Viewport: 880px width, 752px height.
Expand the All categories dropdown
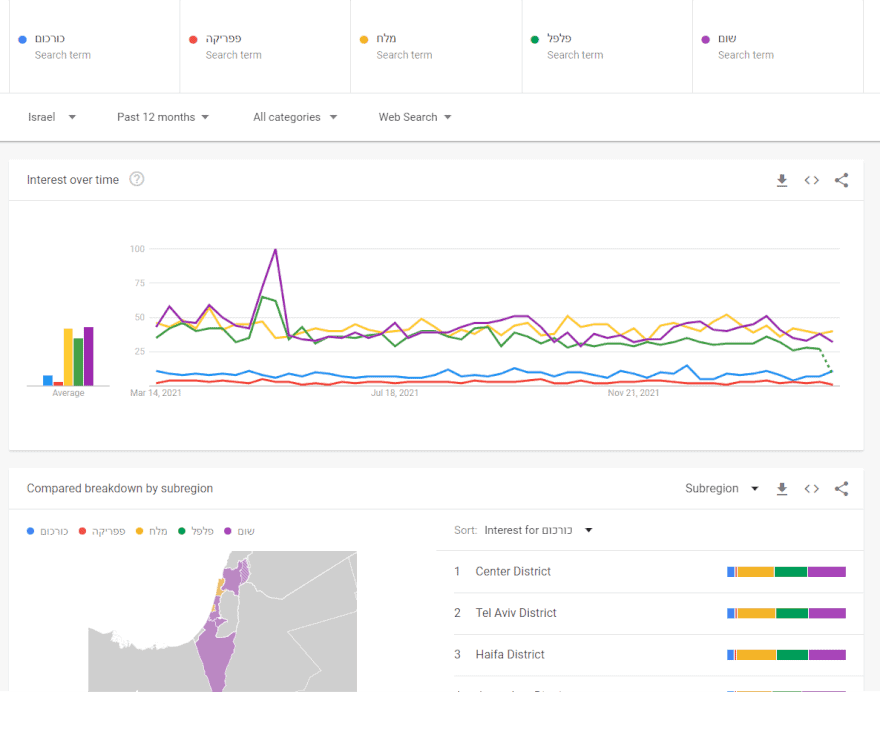295,117
